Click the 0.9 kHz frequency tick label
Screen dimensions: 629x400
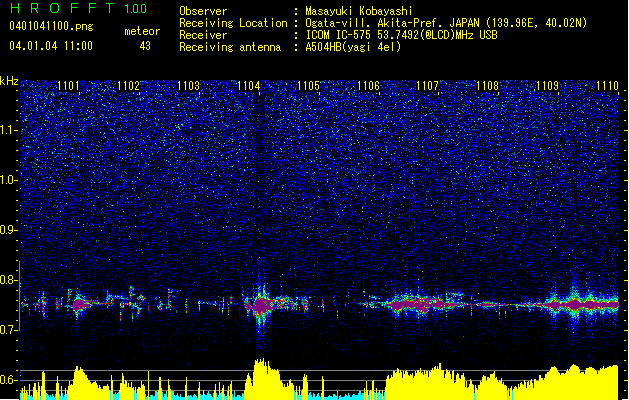tap(8, 230)
